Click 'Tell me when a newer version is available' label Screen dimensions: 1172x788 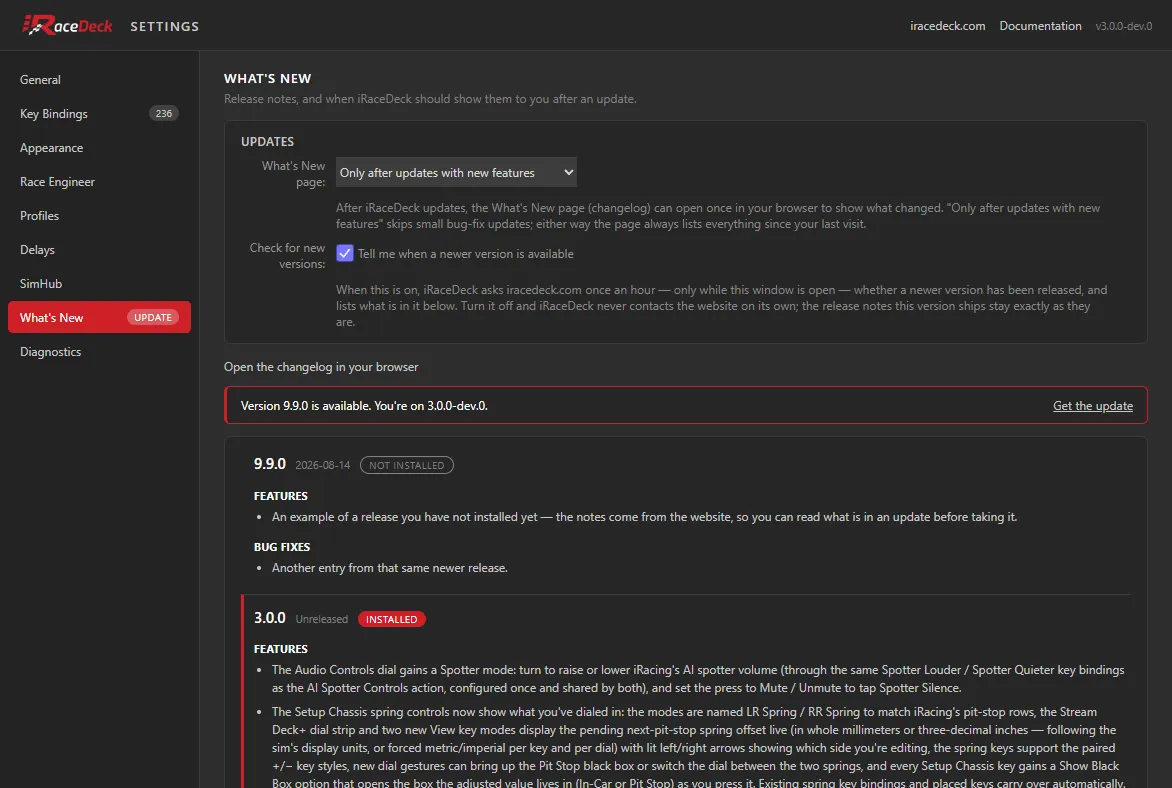click(466, 254)
